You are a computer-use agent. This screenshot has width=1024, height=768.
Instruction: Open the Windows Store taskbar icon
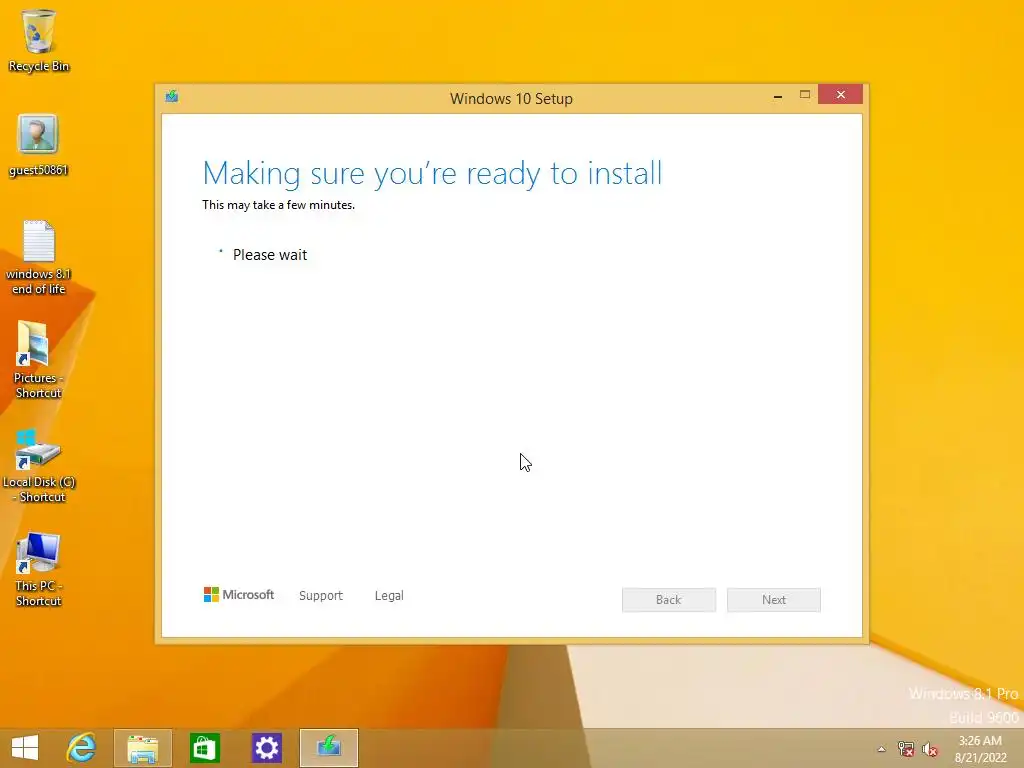tap(204, 748)
